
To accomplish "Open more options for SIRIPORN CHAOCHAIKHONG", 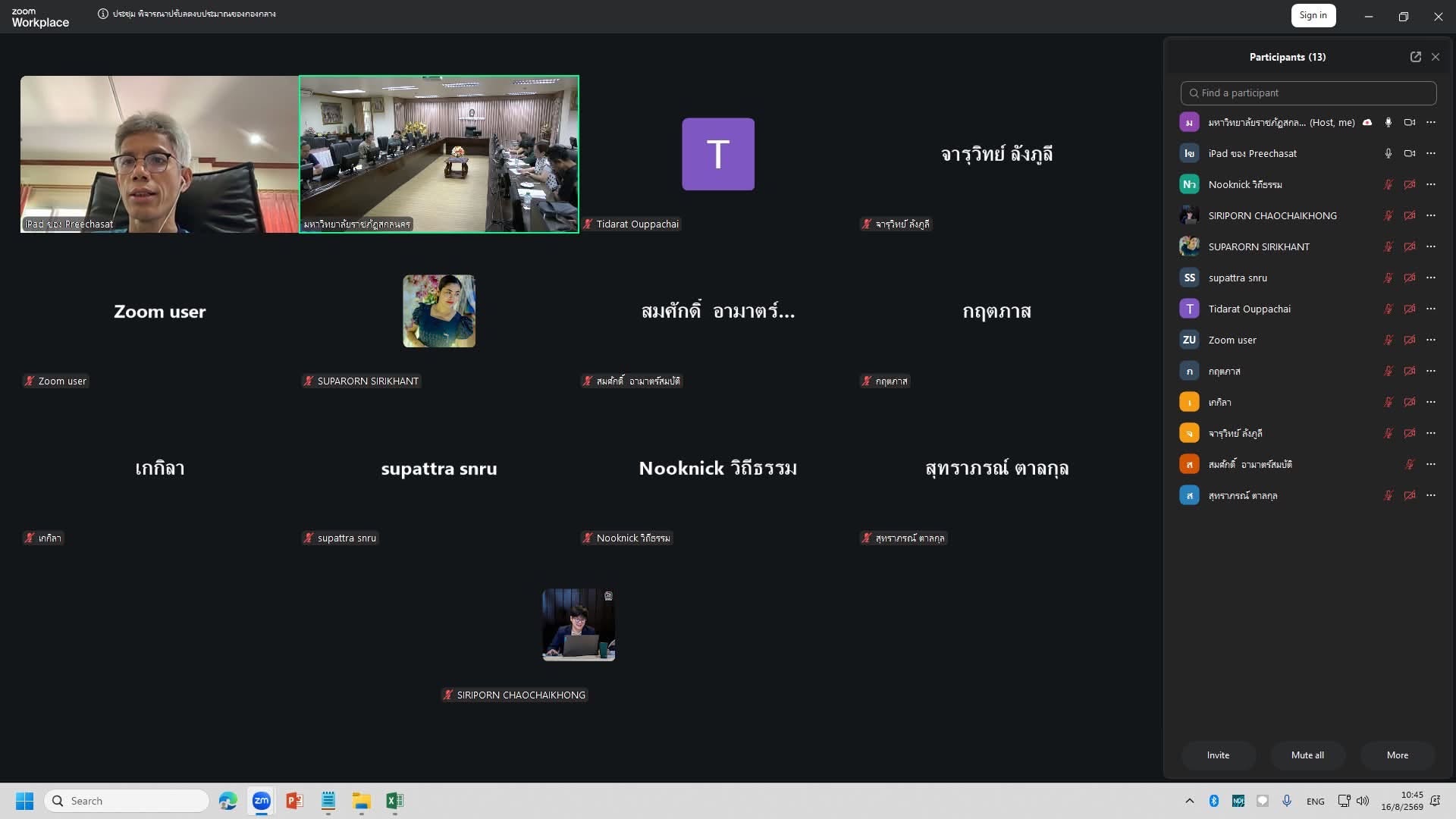I will [1431, 215].
